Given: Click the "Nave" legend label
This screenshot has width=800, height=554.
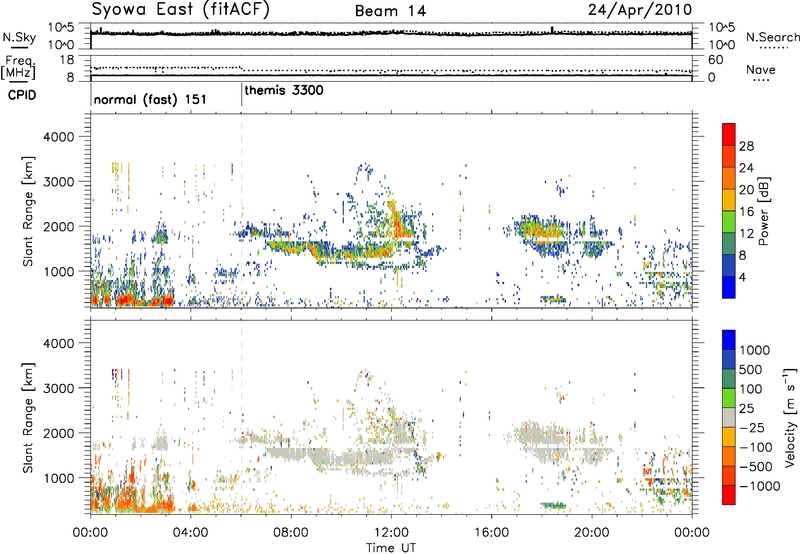Looking at the screenshot, I should [760, 69].
